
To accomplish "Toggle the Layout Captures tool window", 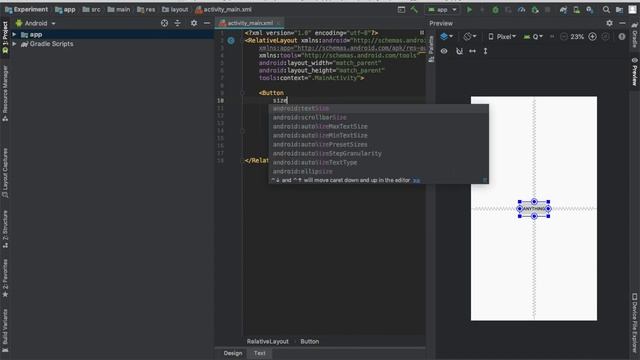I will [x=5, y=173].
